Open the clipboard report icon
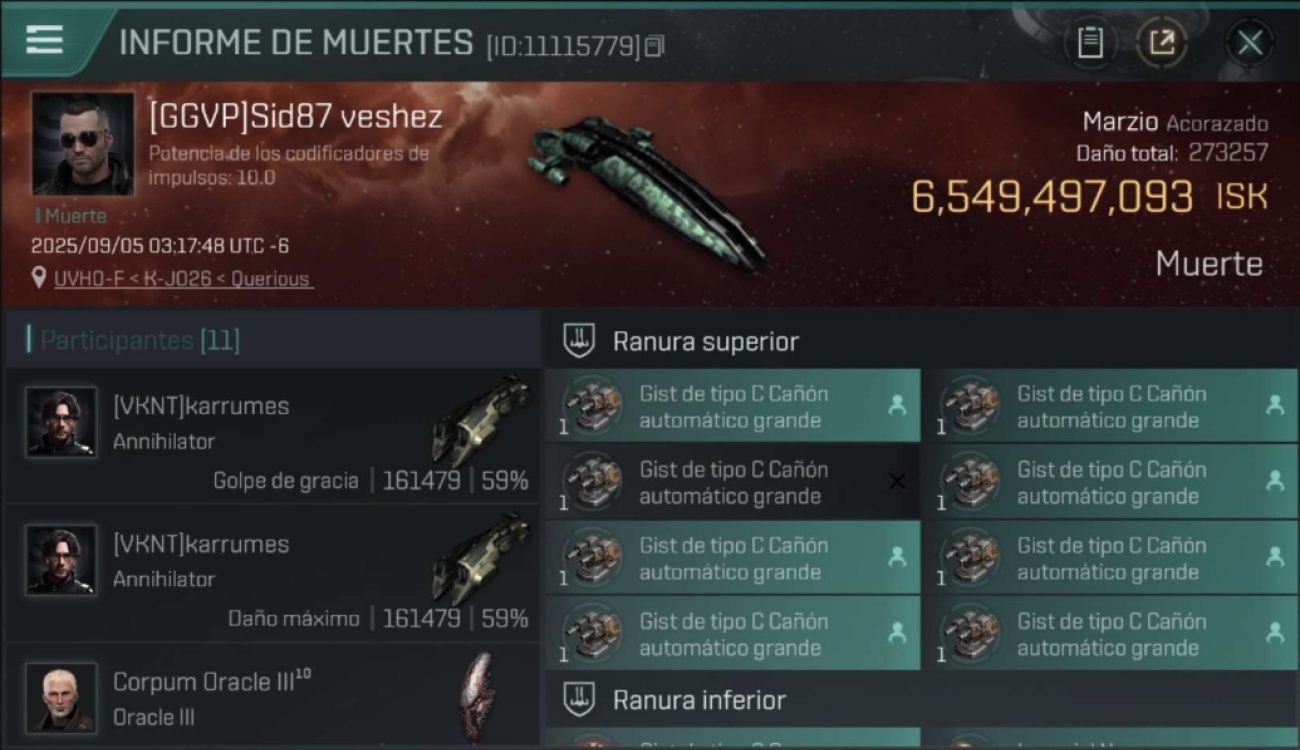 pyautogui.click(x=1090, y=42)
